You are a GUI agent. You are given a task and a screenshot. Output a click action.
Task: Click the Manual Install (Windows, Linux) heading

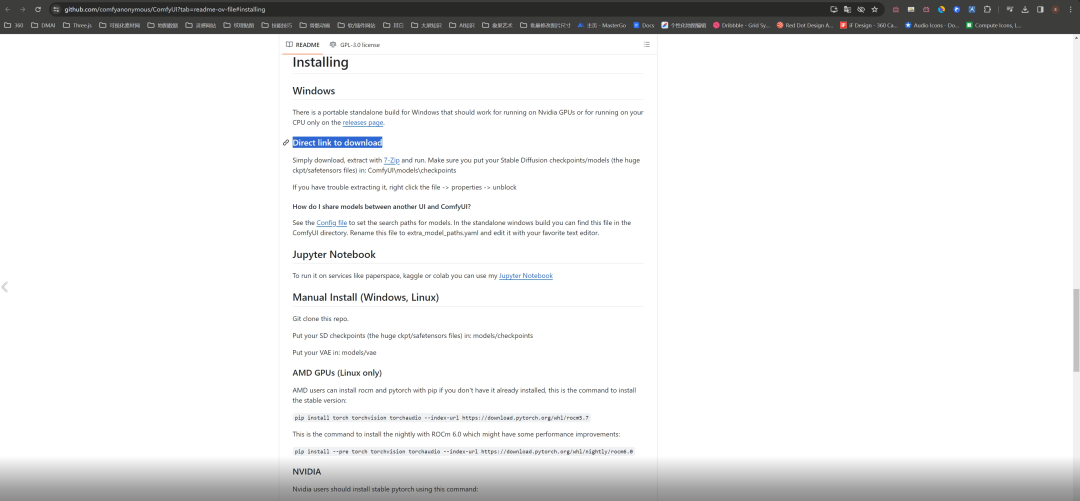[365, 297]
